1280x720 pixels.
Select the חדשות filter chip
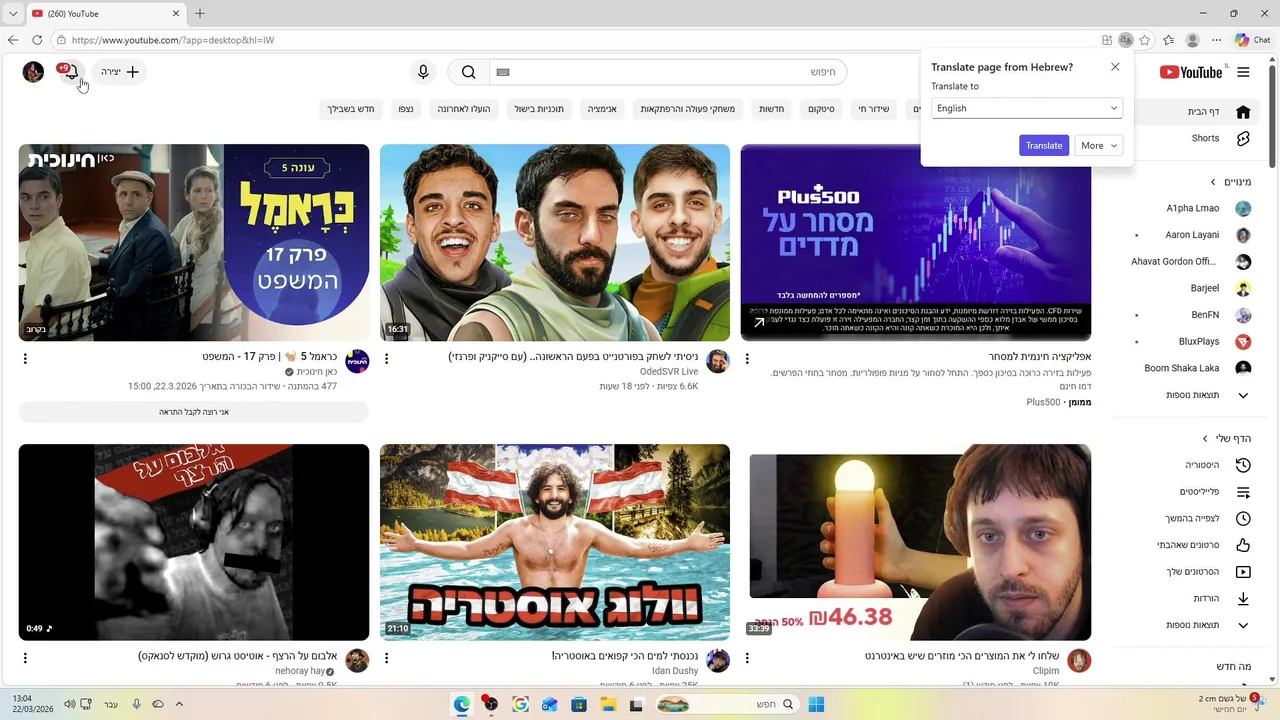772,108
